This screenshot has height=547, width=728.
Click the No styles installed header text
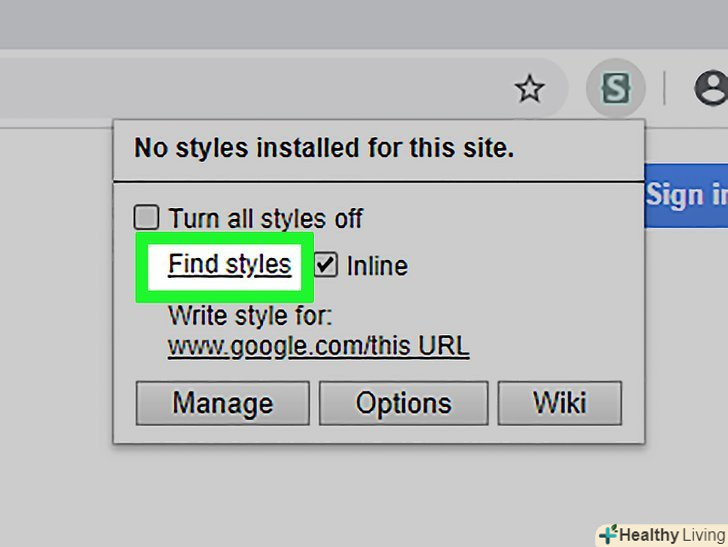point(323,149)
